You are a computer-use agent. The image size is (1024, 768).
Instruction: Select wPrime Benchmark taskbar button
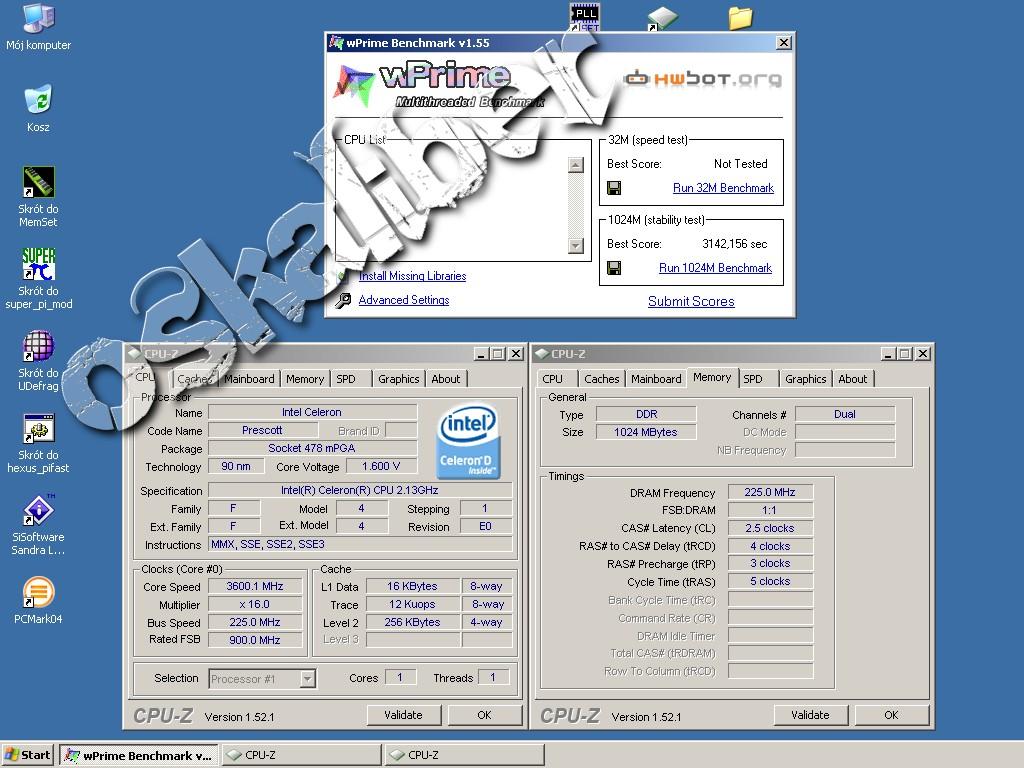139,755
